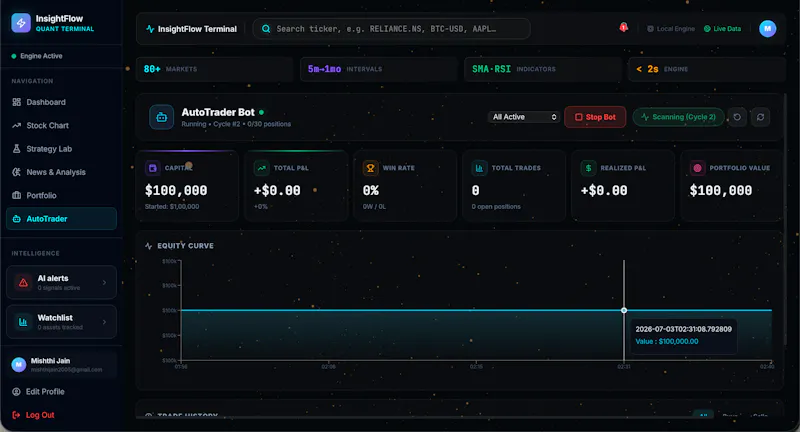Click the Portfolio briefcase icon
This screenshot has height=432, width=800.
pyautogui.click(x=16, y=195)
